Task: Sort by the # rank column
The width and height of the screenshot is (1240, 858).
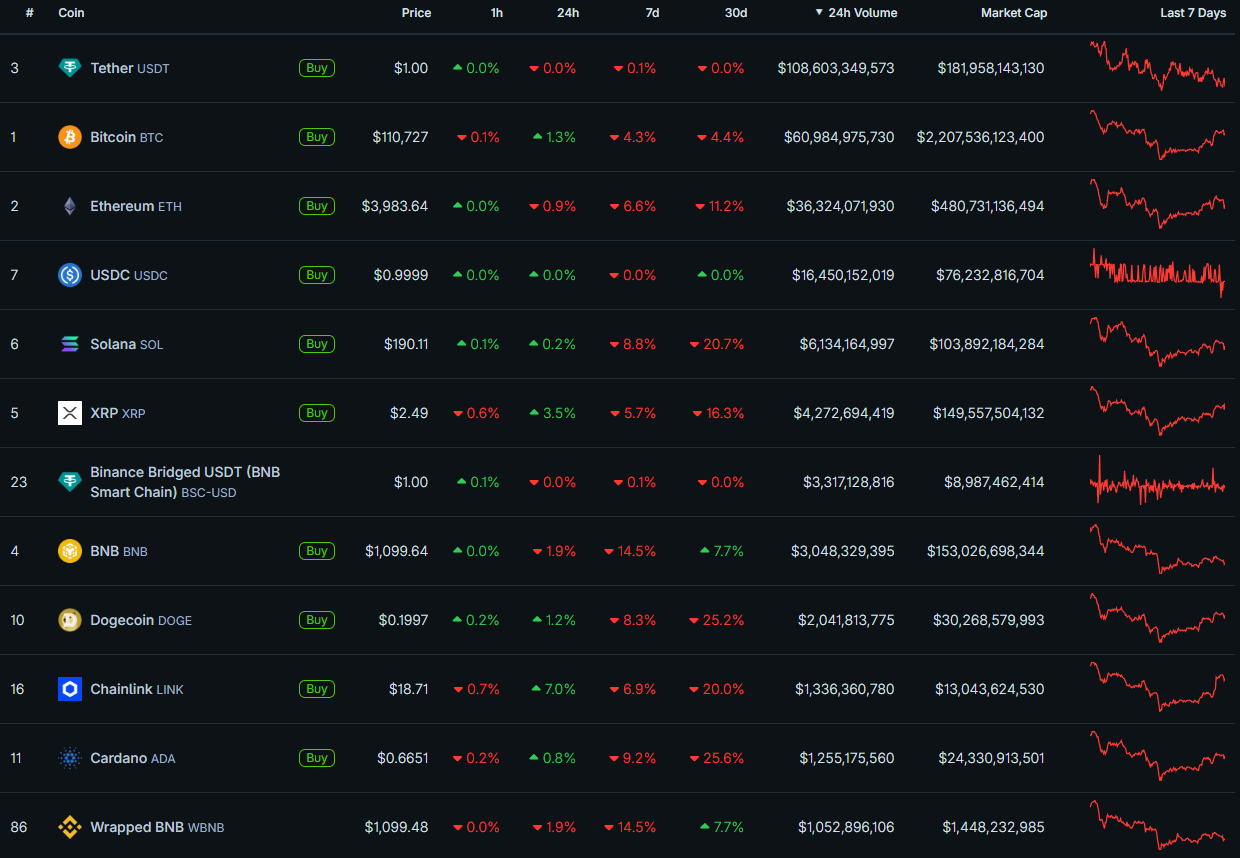Action: (30, 13)
